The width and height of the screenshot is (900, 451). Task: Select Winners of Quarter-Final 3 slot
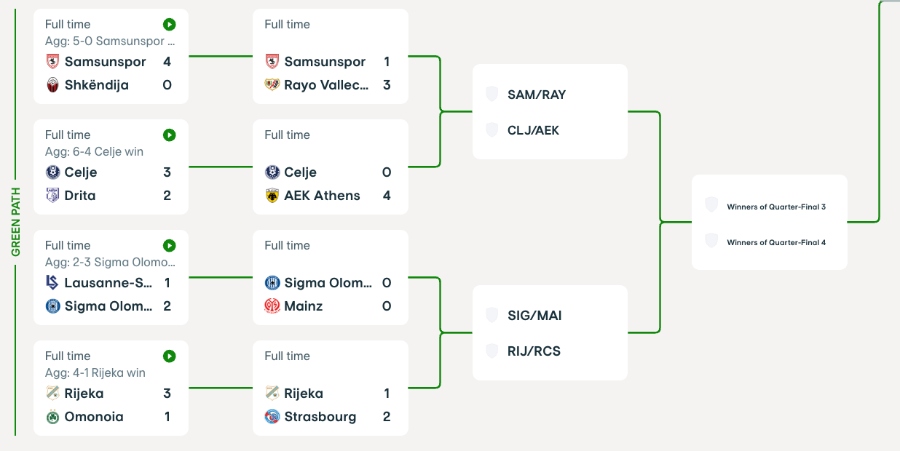(775, 206)
